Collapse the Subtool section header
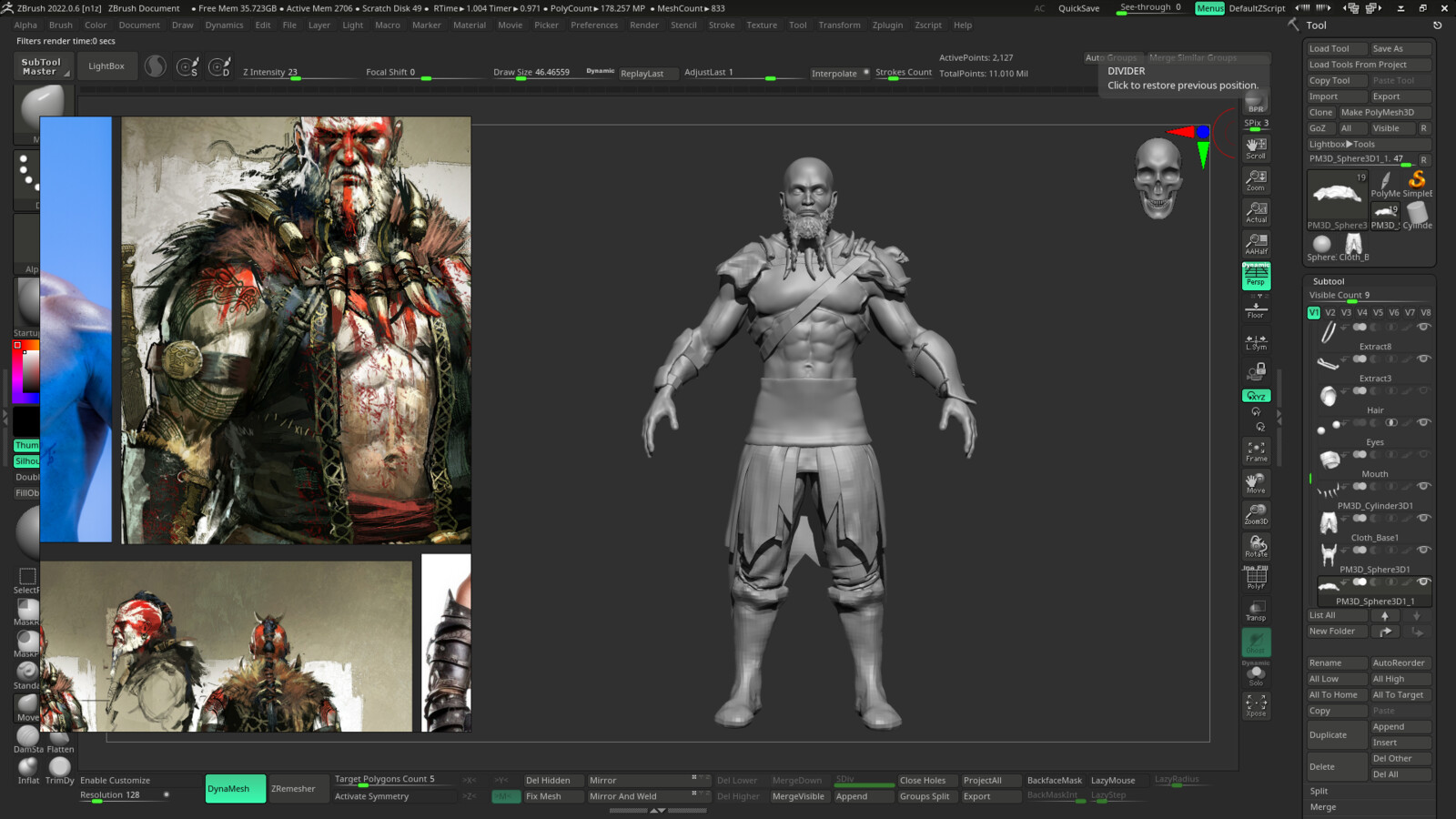 coord(1329,281)
